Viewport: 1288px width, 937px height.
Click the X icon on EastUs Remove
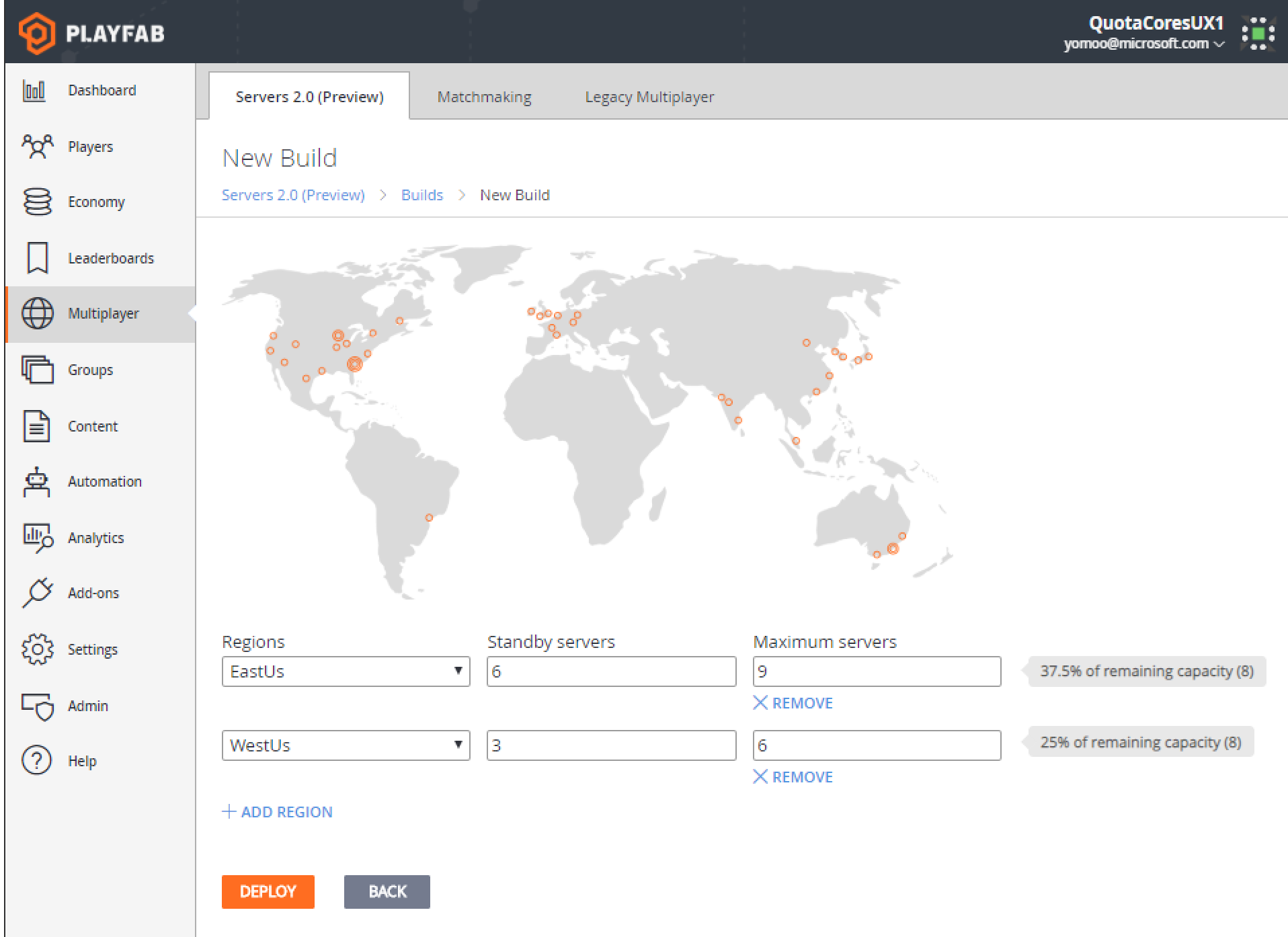[x=760, y=703]
